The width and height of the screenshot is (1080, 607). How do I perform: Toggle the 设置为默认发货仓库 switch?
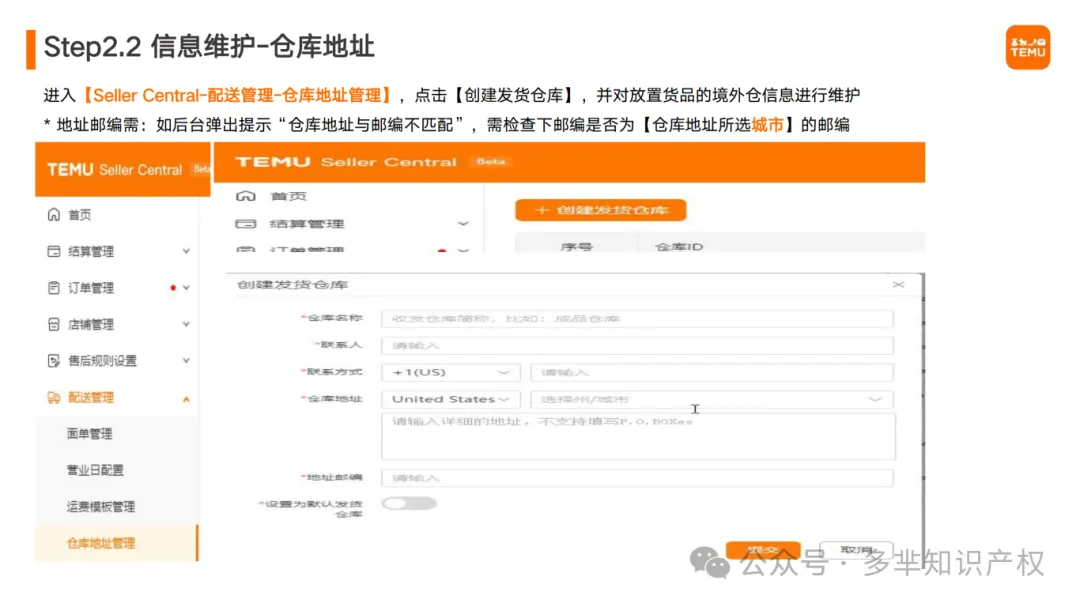[409, 504]
